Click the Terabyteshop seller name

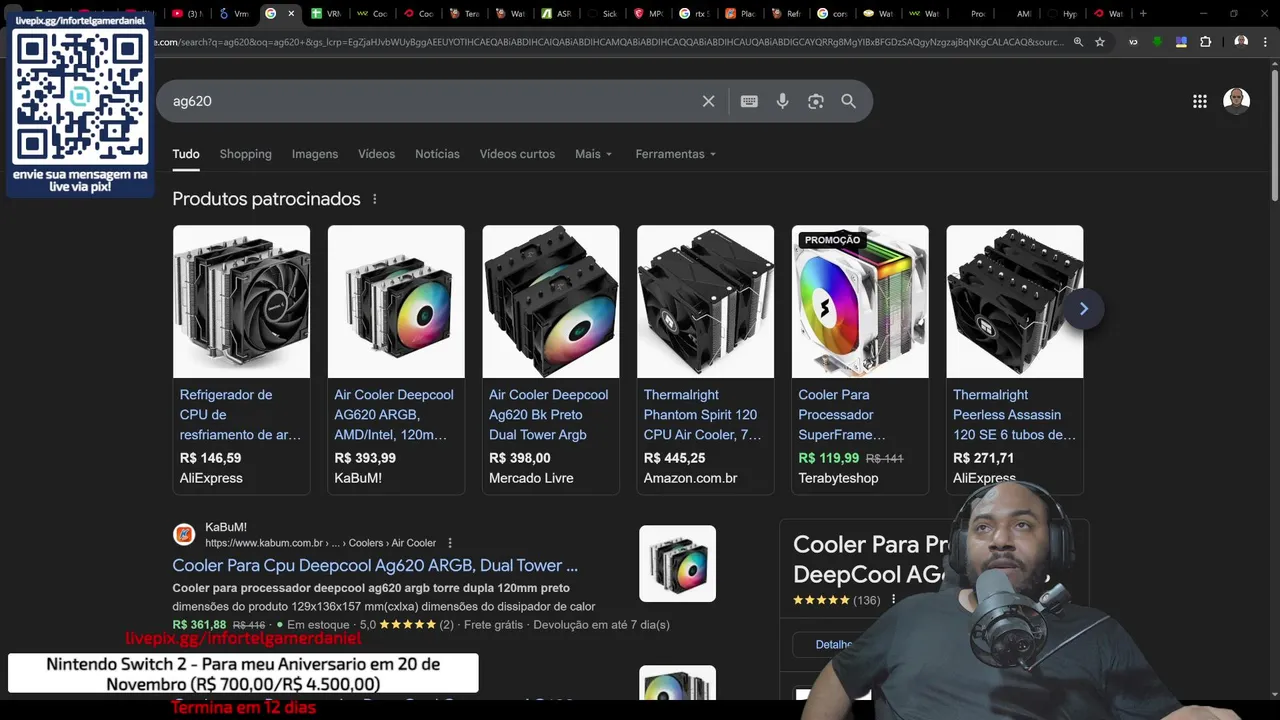[x=838, y=478]
